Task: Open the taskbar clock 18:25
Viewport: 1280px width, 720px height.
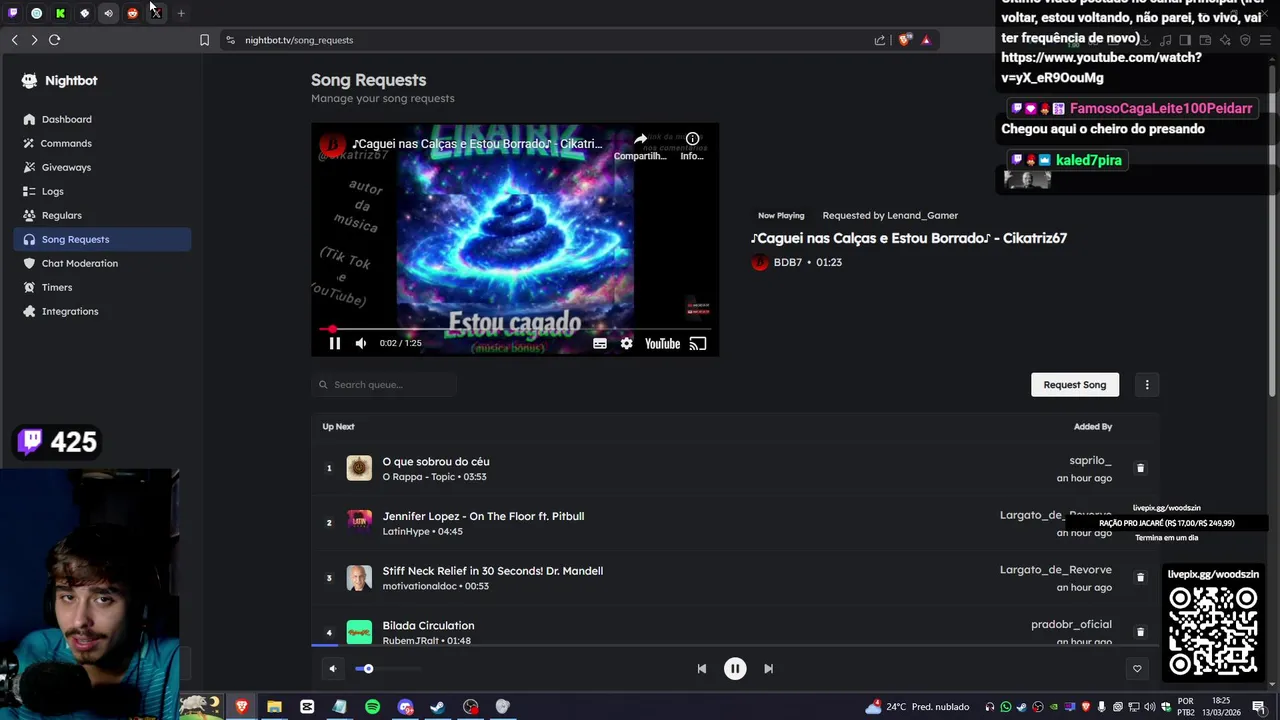Action: point(1220,707)
